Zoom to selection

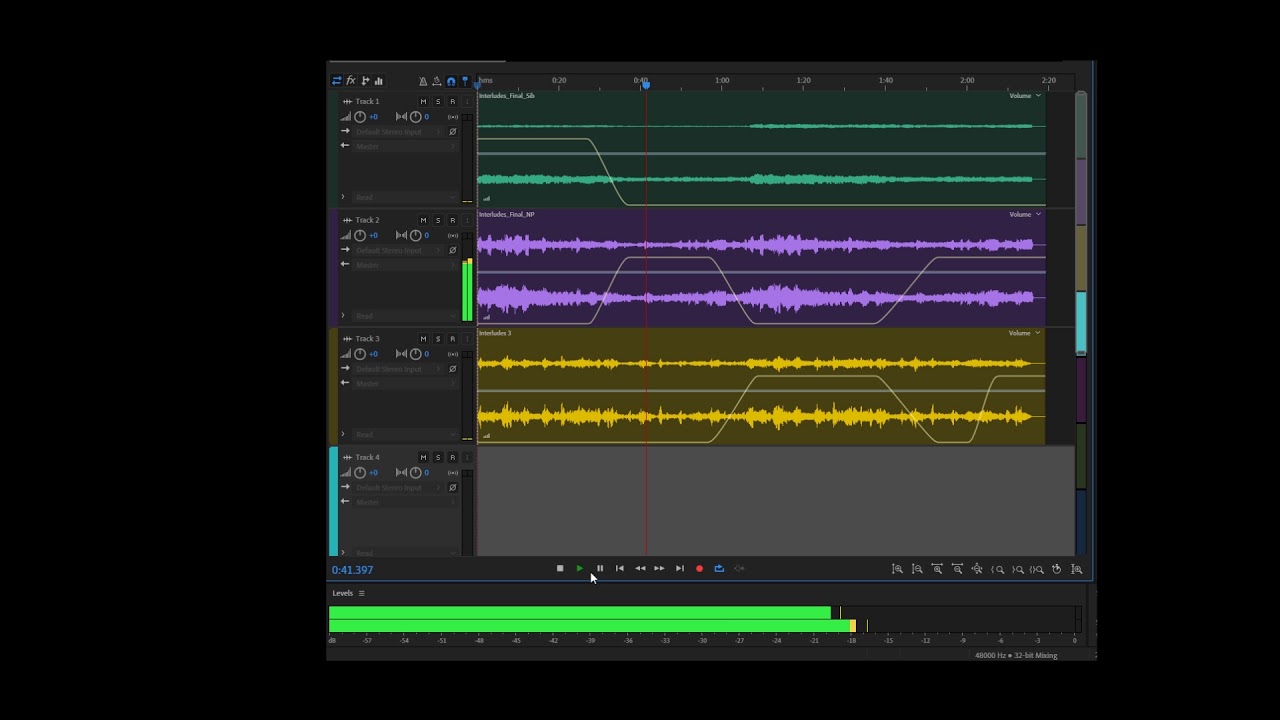(x=1037, y=569)
